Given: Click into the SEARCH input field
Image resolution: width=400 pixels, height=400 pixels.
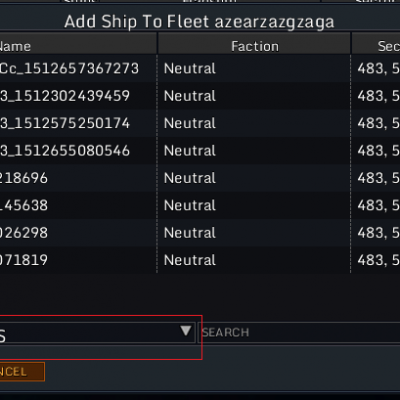Looking at the screenshot, I should [x=299, y=332].
